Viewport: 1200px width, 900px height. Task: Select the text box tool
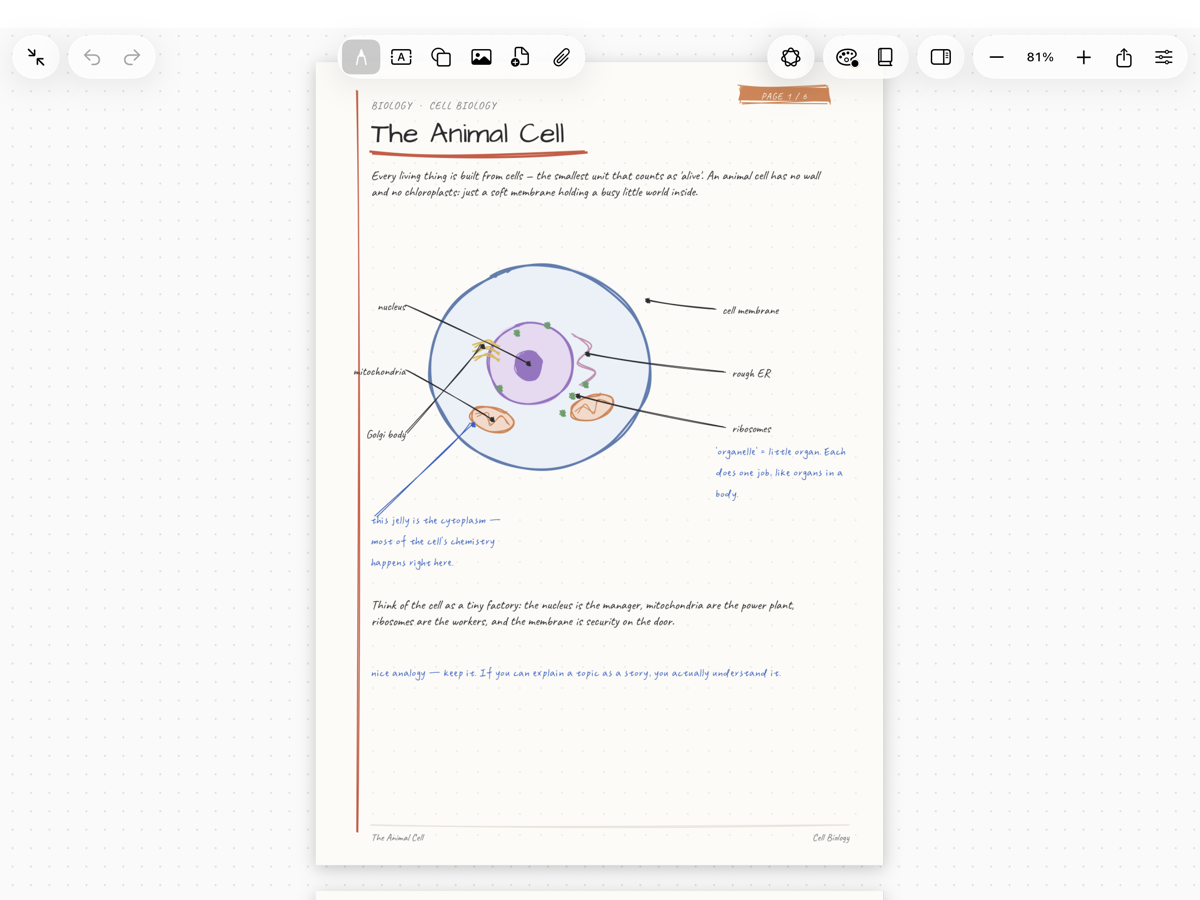(x=401, y=57)
